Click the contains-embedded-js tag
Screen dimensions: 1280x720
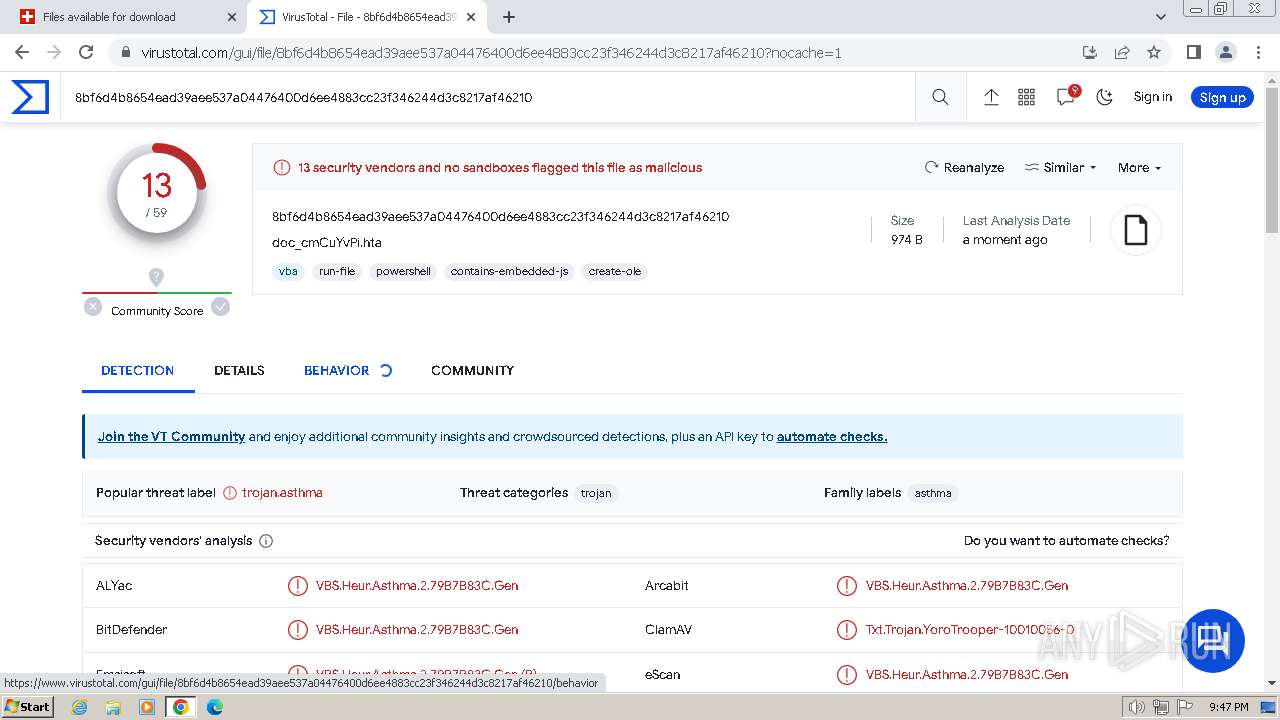click(x=509, y=271)
